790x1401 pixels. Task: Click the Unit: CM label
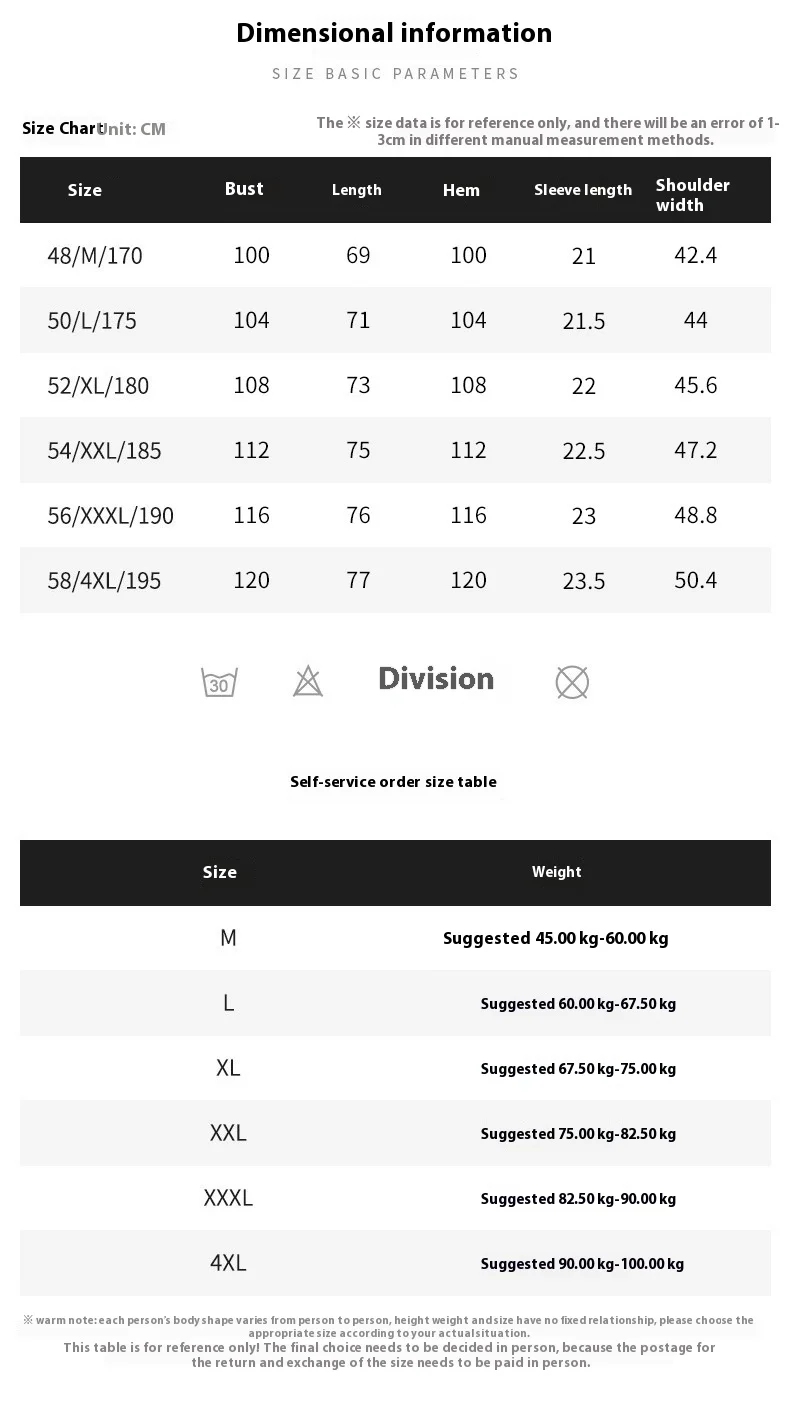[x=135, y=129]
